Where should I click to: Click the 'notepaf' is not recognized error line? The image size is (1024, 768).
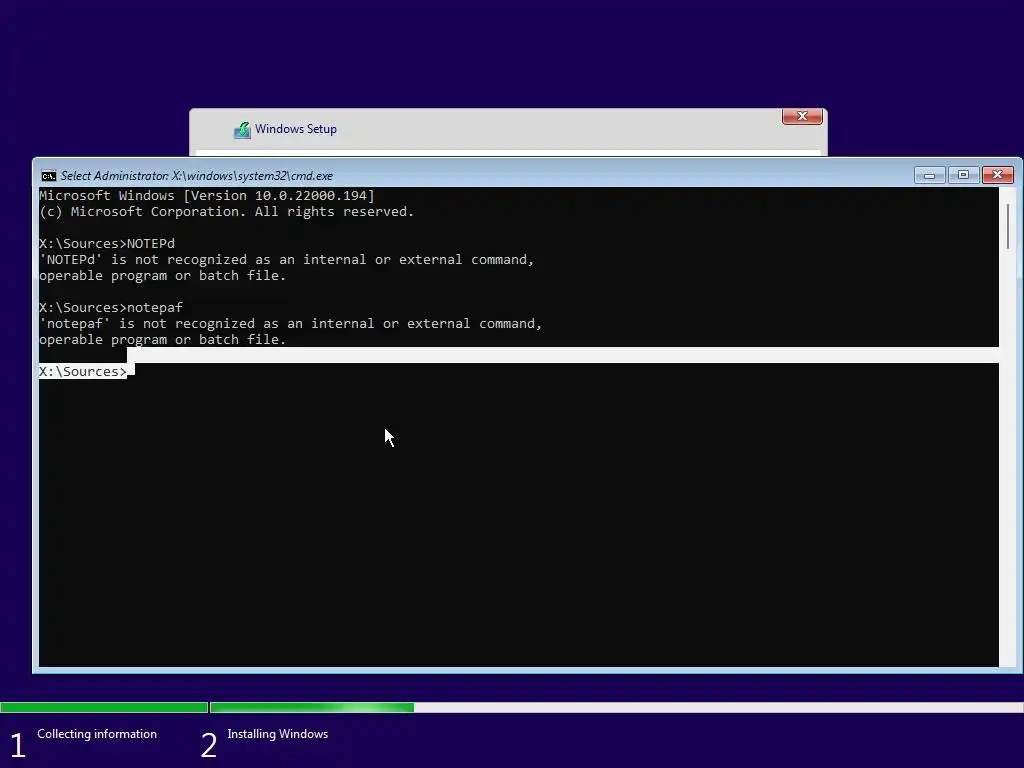tap(291, 324)
